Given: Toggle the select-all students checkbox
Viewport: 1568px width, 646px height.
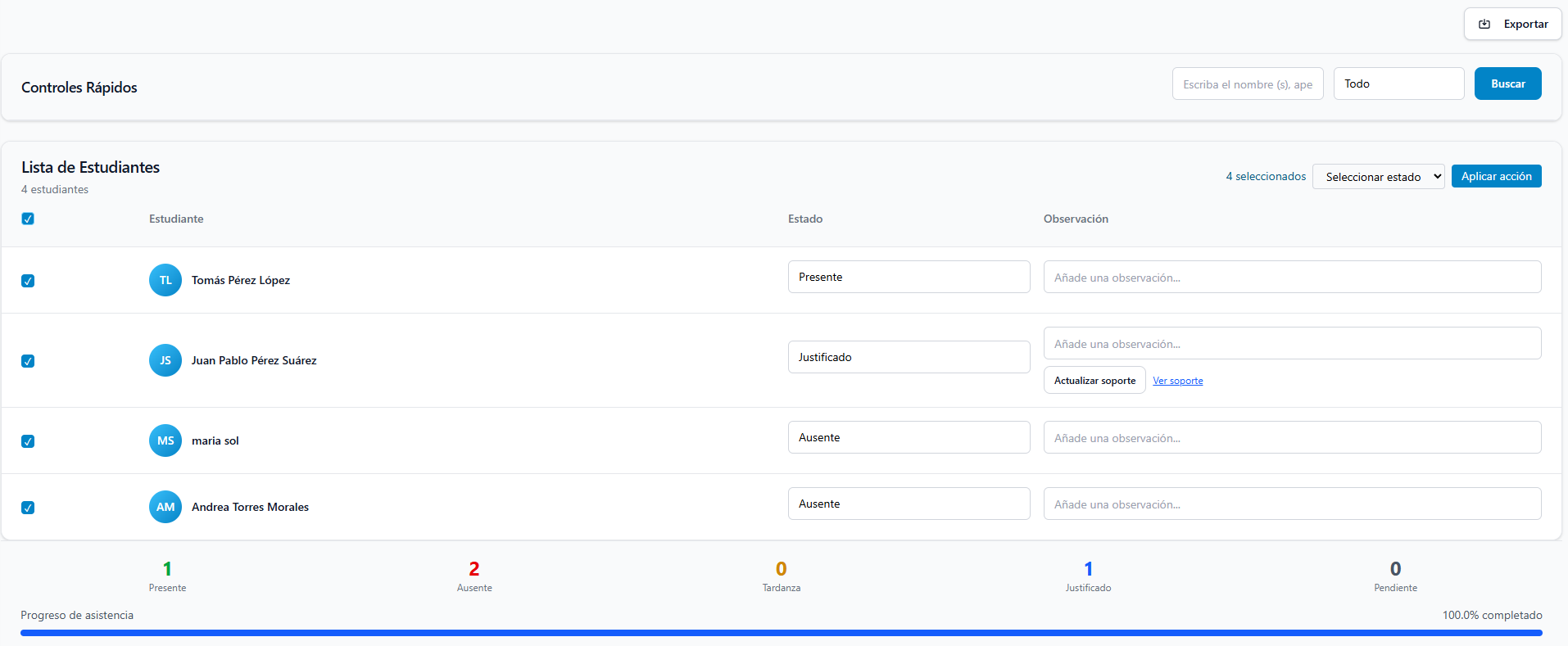Looking at the screenshot, I should coord(28,219).
